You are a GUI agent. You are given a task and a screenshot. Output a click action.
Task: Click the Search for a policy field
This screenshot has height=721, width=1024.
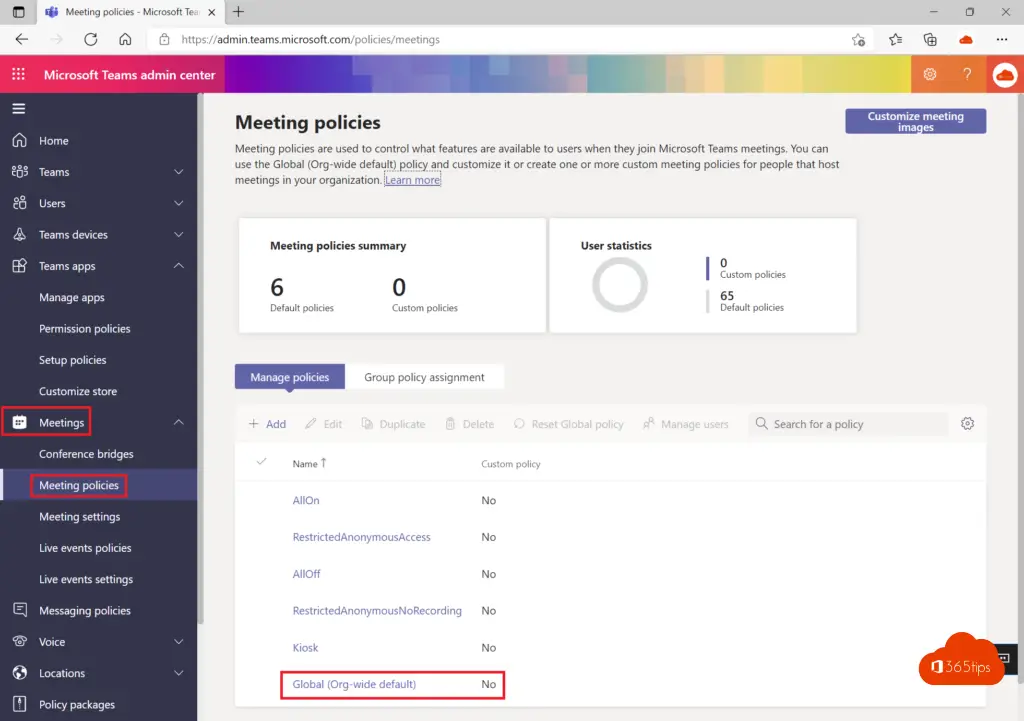[x=848, y=424]
